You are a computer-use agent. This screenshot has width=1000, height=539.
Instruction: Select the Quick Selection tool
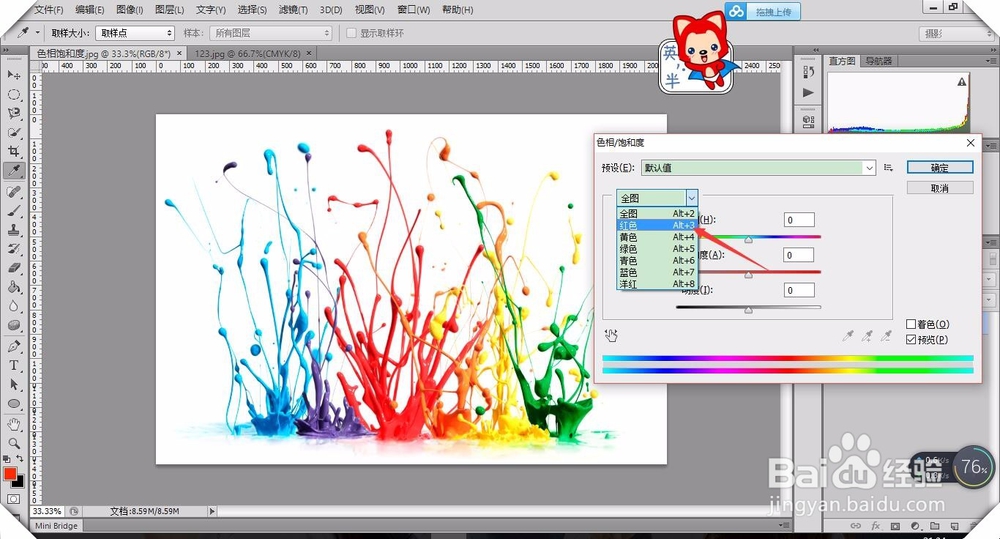13,133
